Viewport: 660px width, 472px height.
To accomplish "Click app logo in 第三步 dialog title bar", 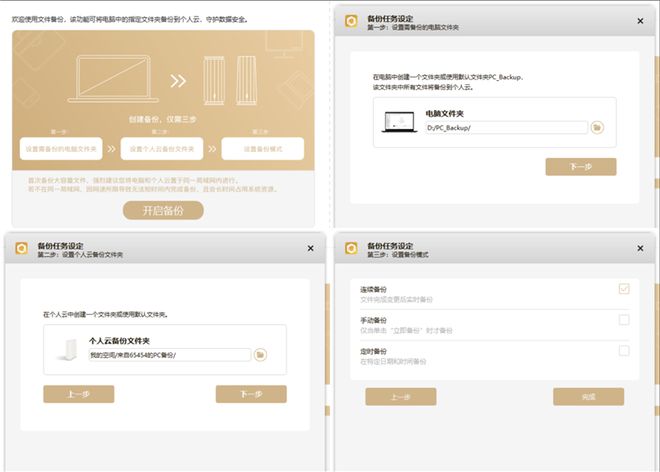I will click(x=351, y=248).
